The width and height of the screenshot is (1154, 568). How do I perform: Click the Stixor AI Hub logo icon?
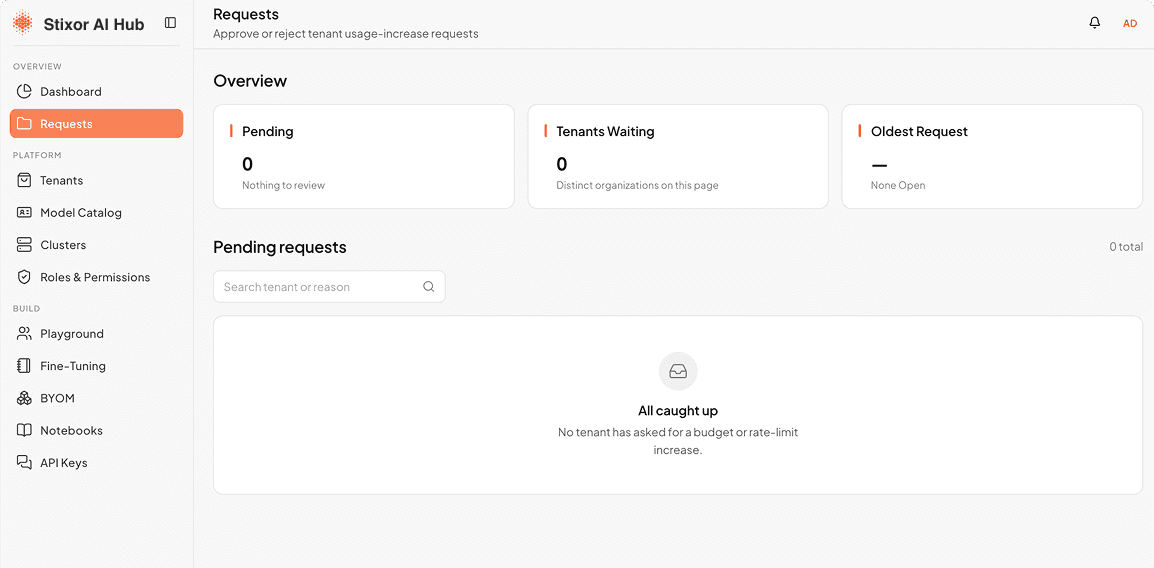[x=23, y=23]
